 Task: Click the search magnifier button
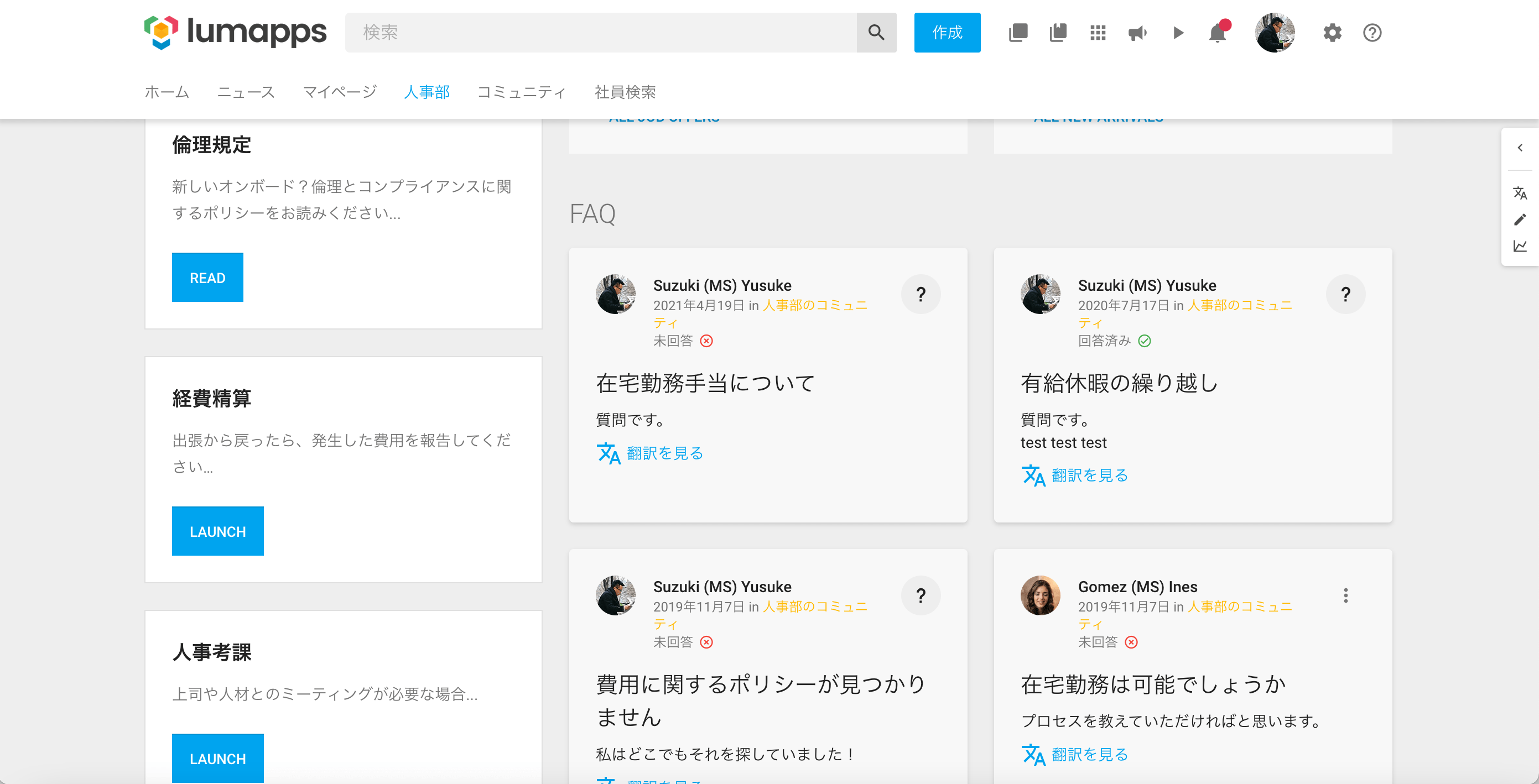point(876,33)
